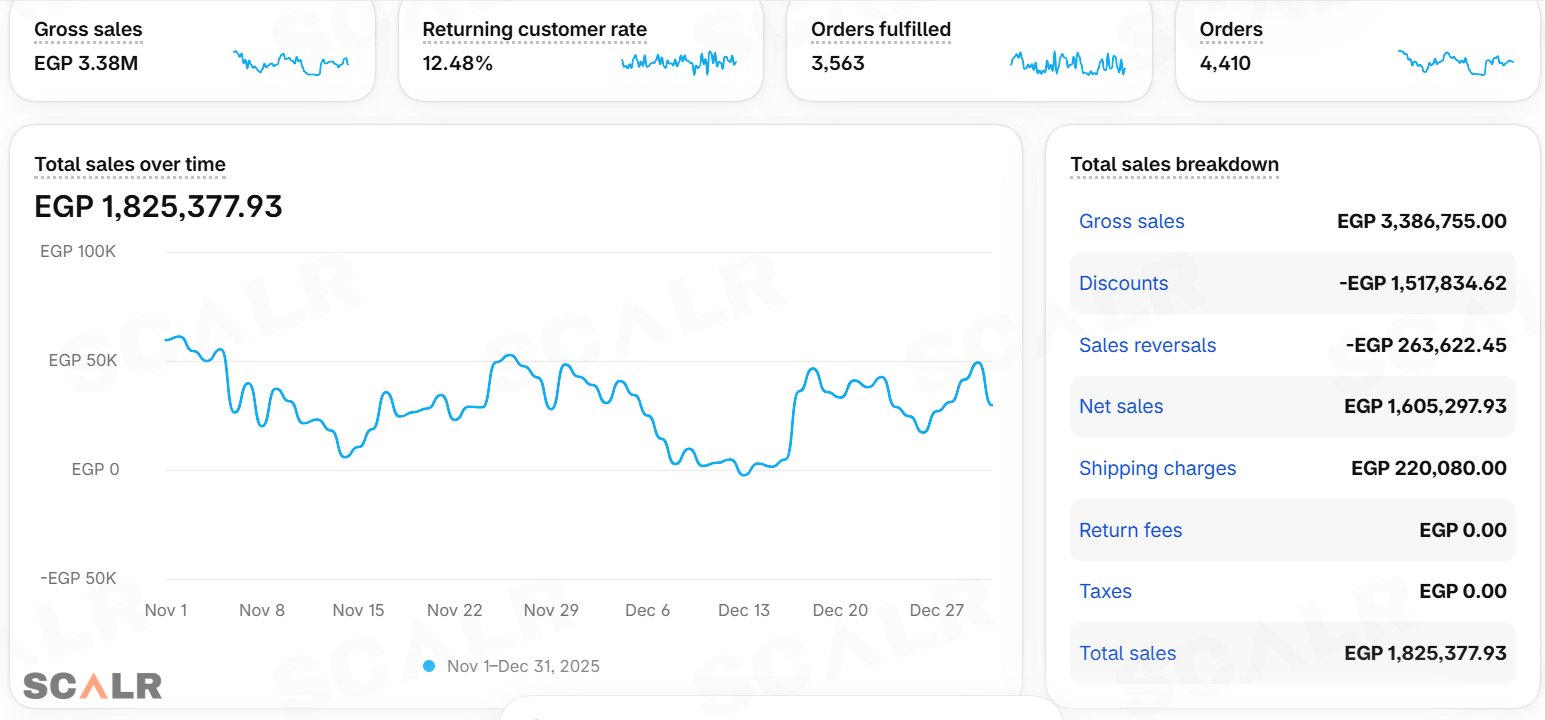Open the Discounts breakdown link
The image size is (1545, 720).
click(1123, 284)
